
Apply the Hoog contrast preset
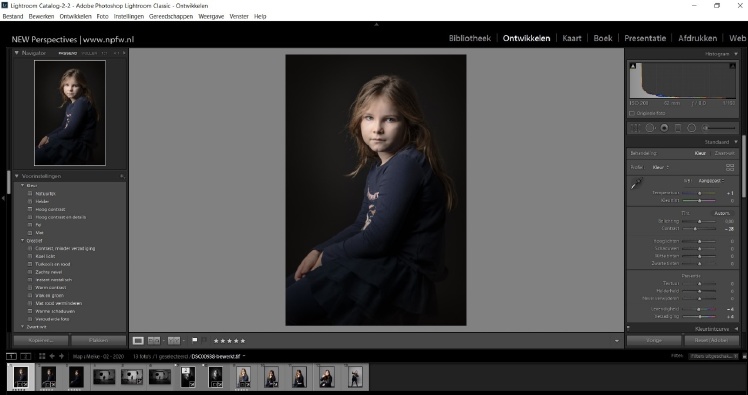click(50, 209)
